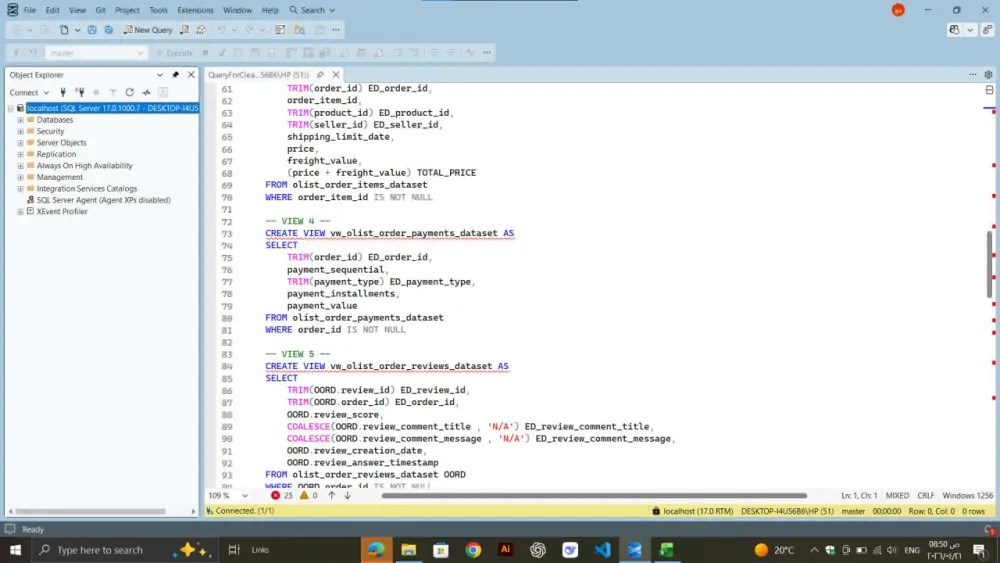Image resolution: width=1000 pixels, height=563 pixels.
Task: Click Connect Object Explorer plug icon
Action: tap(62, 92)
